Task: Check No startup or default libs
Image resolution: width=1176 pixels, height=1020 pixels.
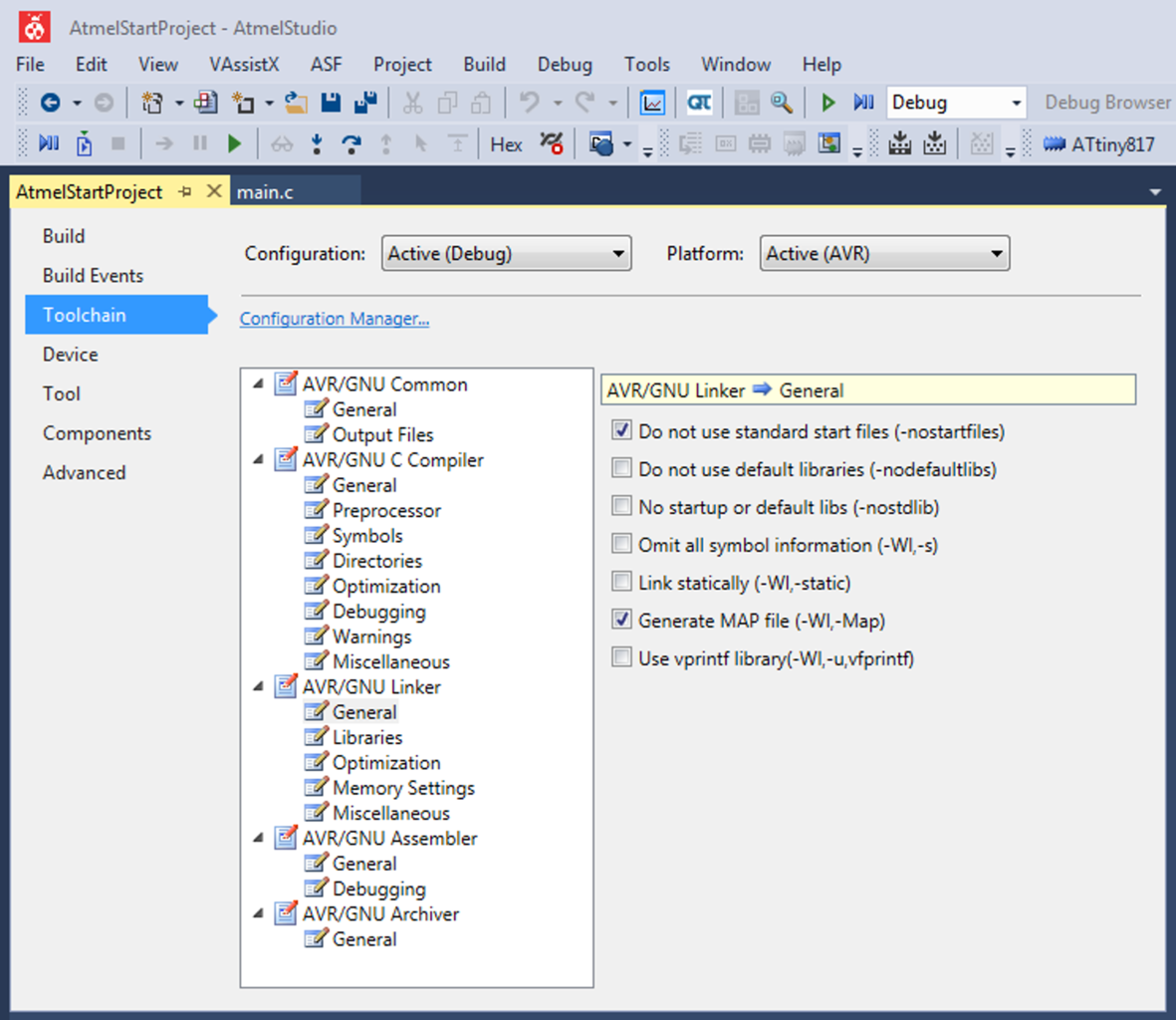Action: point(621,505)
